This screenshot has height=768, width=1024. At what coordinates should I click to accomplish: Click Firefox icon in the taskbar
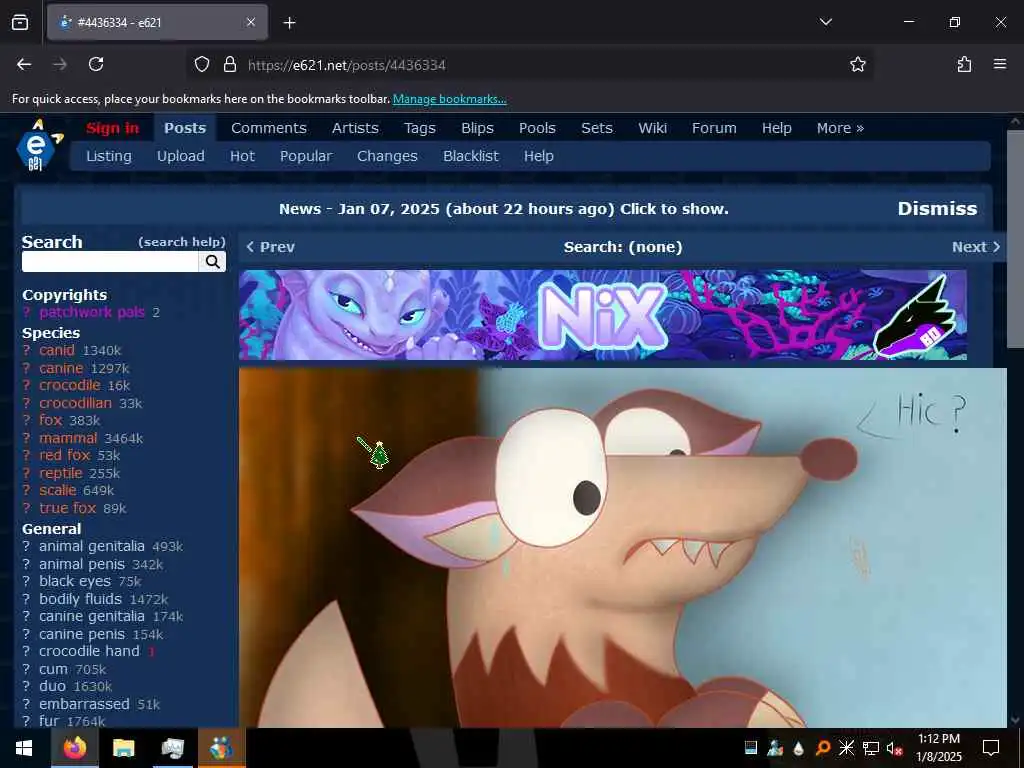tap(74, 748)
